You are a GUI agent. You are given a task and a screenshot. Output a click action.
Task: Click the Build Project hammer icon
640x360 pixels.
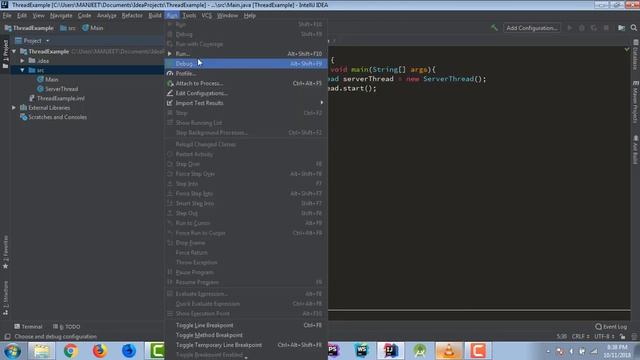point(494,28)
